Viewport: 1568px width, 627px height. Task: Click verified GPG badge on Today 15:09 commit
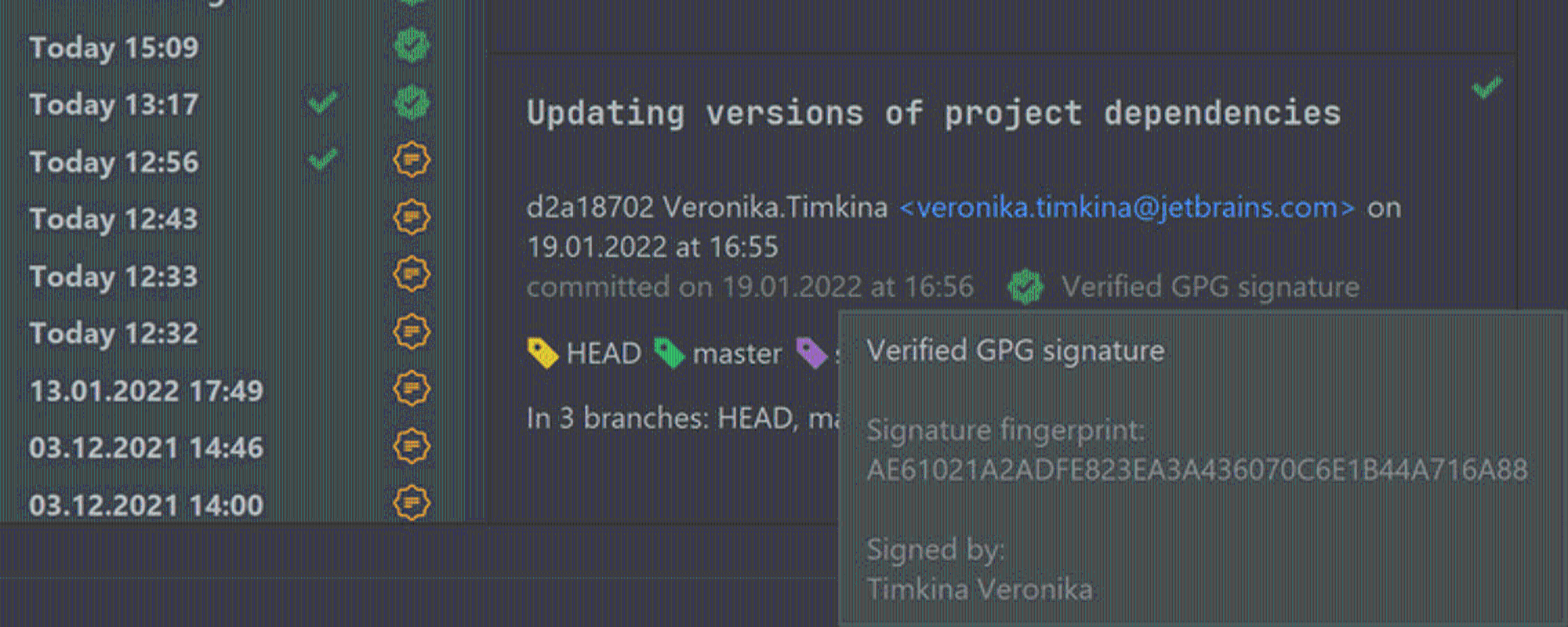coord(411,45)
